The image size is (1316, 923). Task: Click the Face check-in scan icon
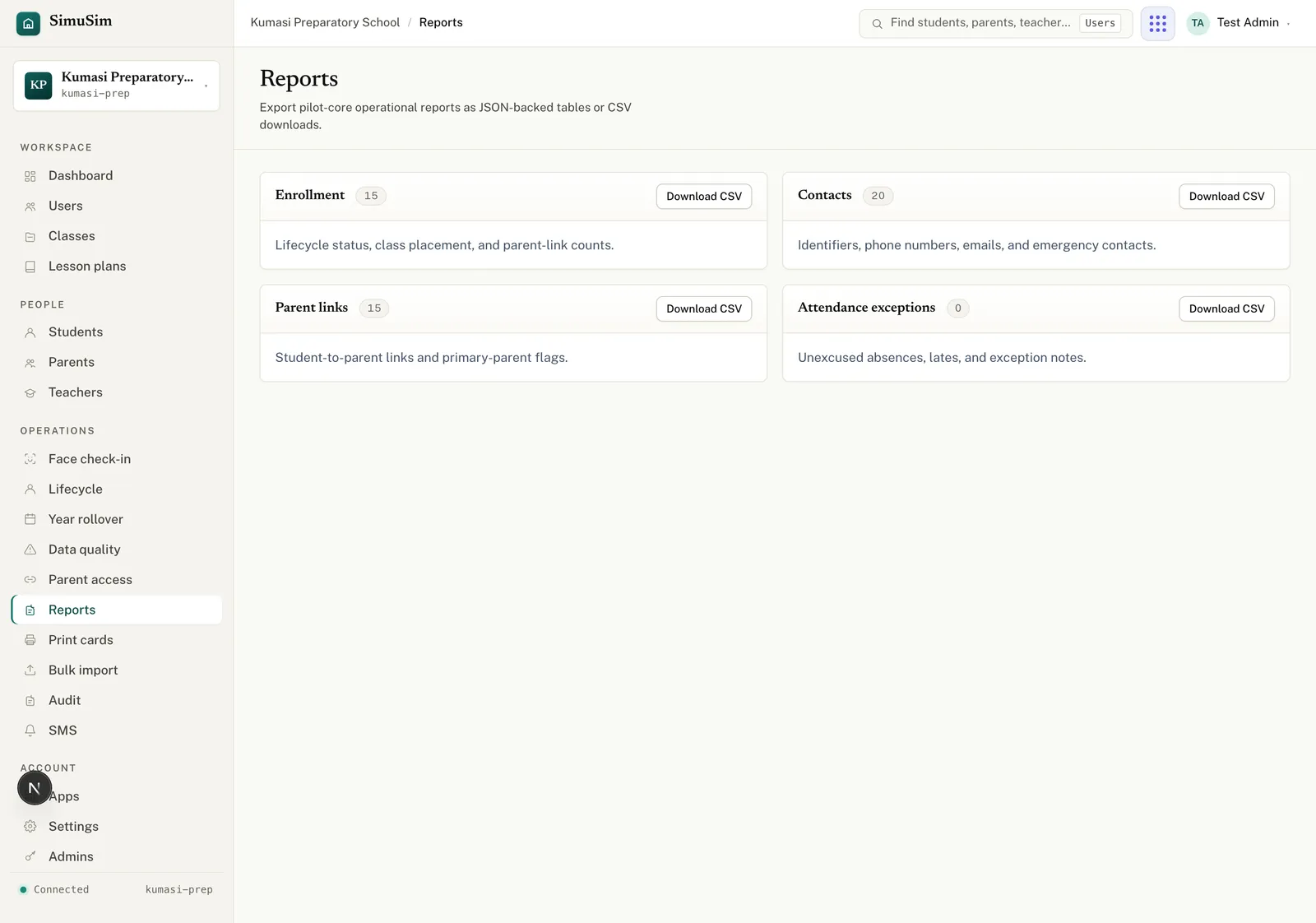point(30,459)
